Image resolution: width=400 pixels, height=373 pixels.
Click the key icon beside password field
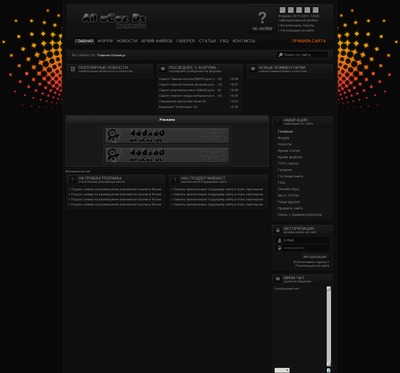(x=279, y=248)
